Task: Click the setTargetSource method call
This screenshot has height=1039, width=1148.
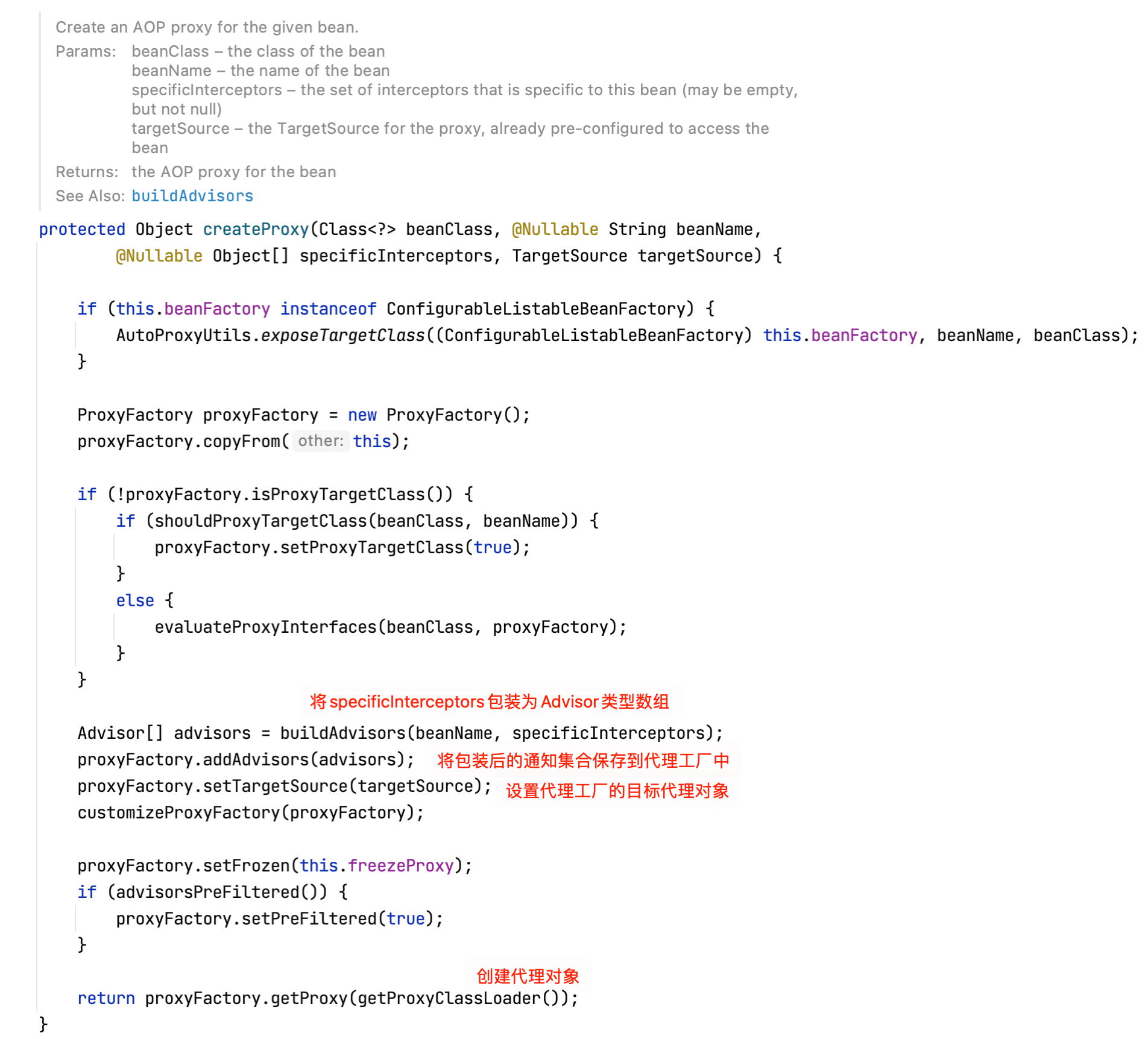Action: (275, 786)
